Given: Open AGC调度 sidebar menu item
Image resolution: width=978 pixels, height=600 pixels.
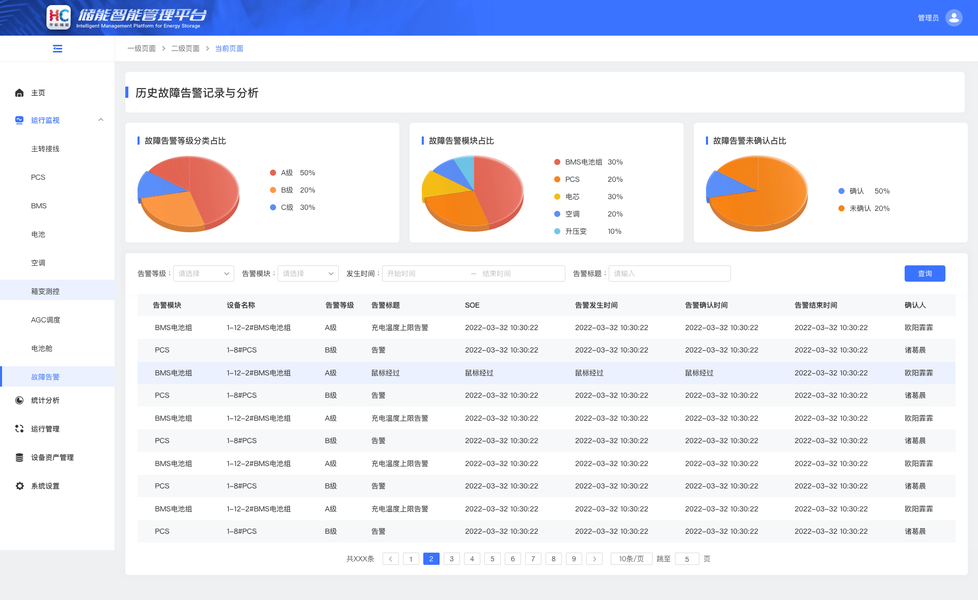Looking at the screenshot, I should [x=46, y=320].
